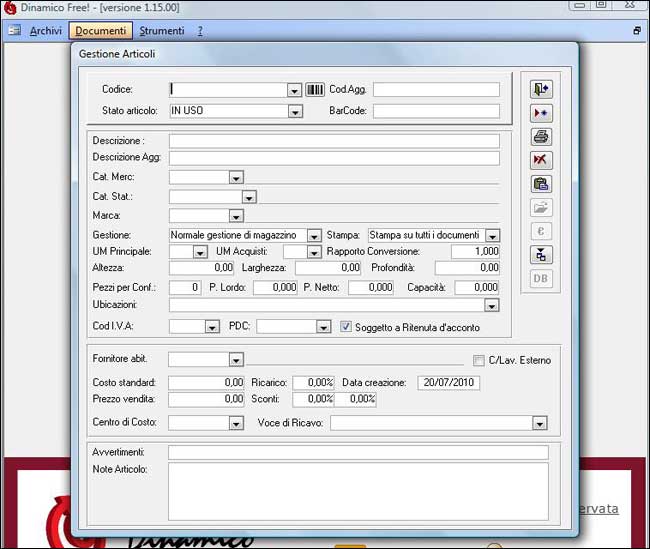Viewport: 650px width, 549px height.
Task: Click the Prezzo vendita input field
Action: tap(206, 399)
